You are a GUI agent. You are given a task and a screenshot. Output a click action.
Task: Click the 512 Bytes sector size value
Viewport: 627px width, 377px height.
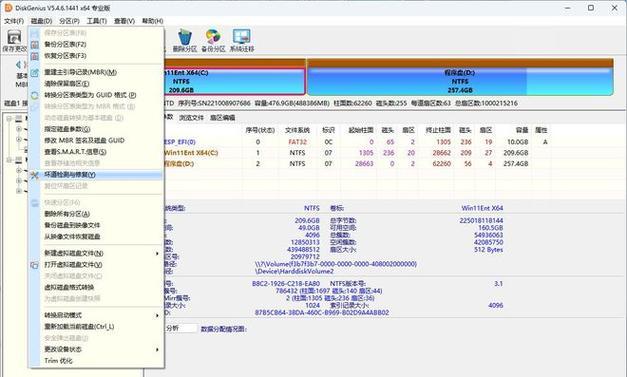tap(488, 249)
